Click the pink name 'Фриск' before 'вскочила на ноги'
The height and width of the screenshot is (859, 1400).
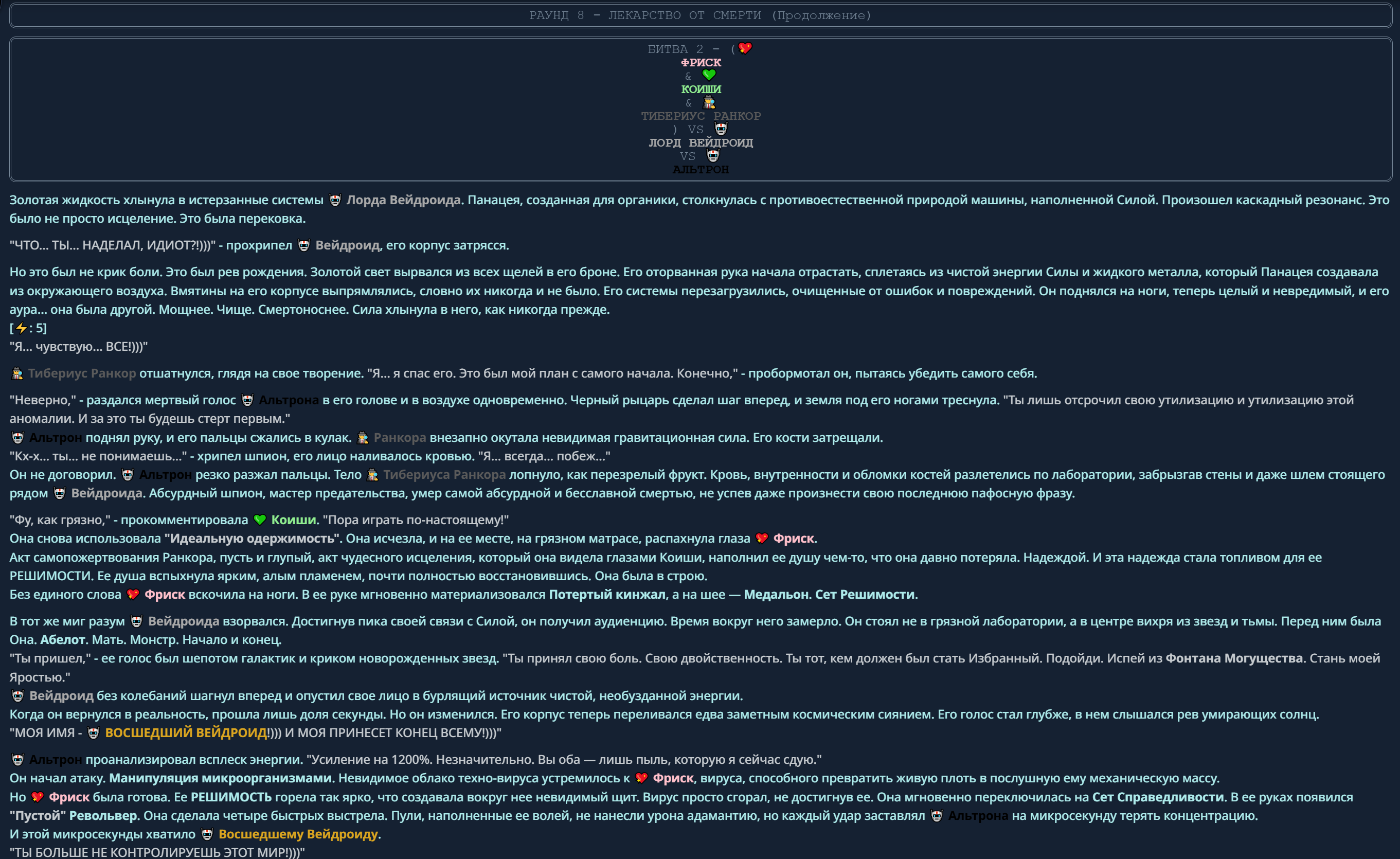tap(165, 595)
